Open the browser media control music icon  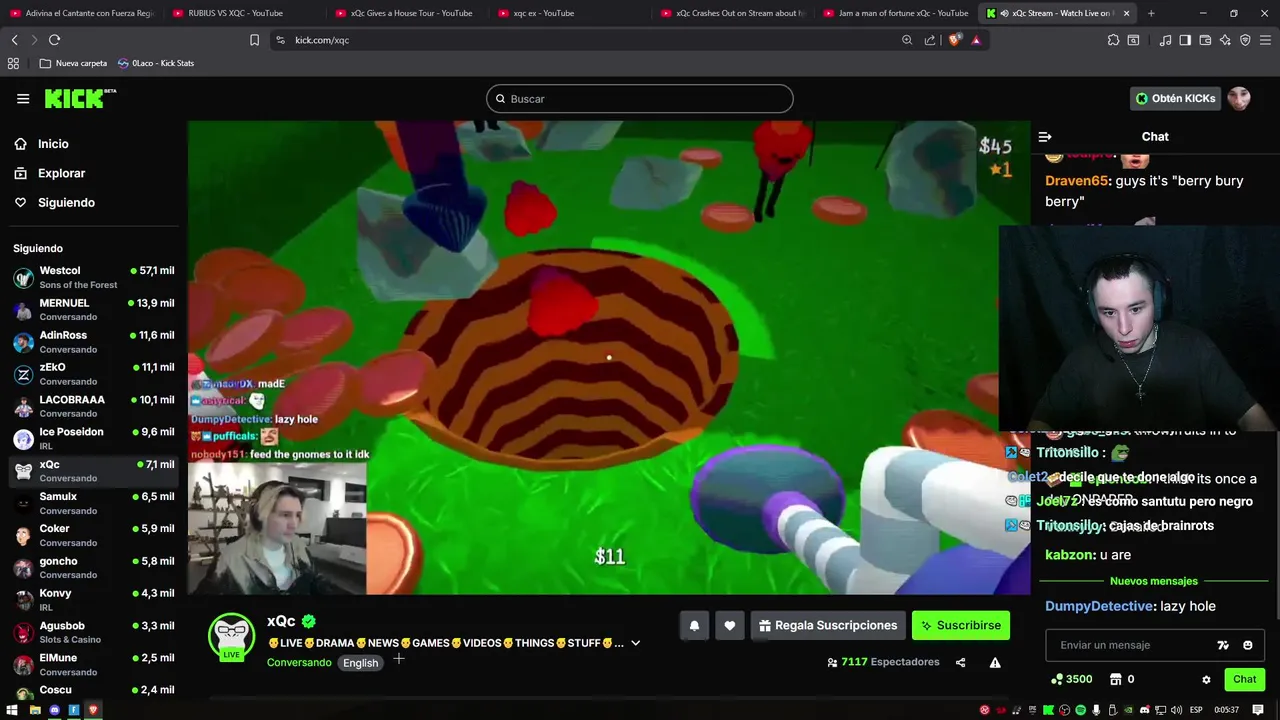click(x=1165, y=40)
